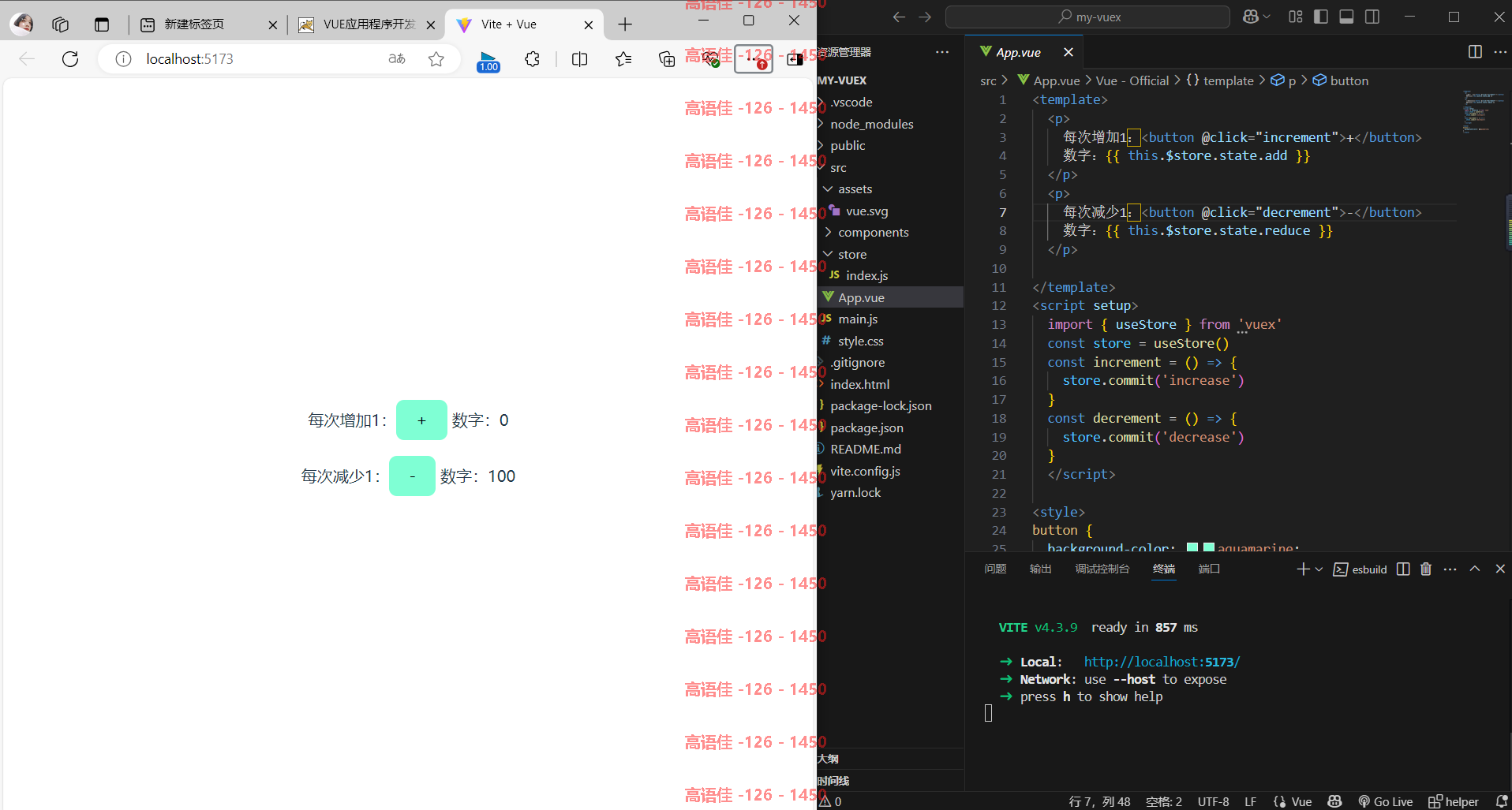Split the editor right
Viewport: 1512px width, 810px height.
1475,52
